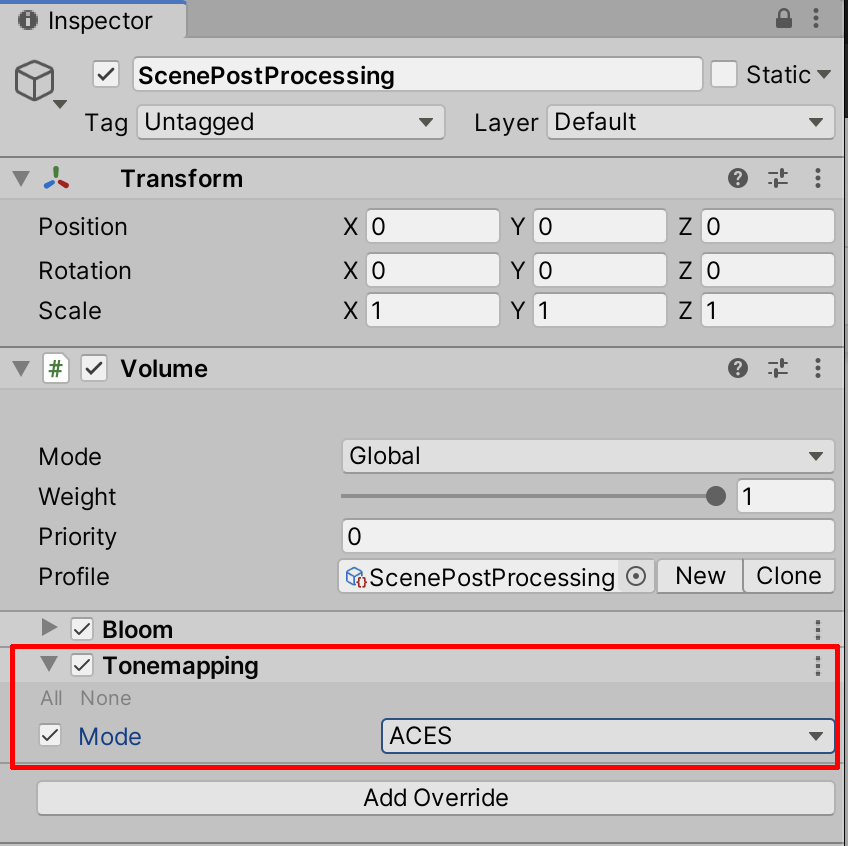
Task: Click the Inspector lock icon
Action: [x=785, y=19]
